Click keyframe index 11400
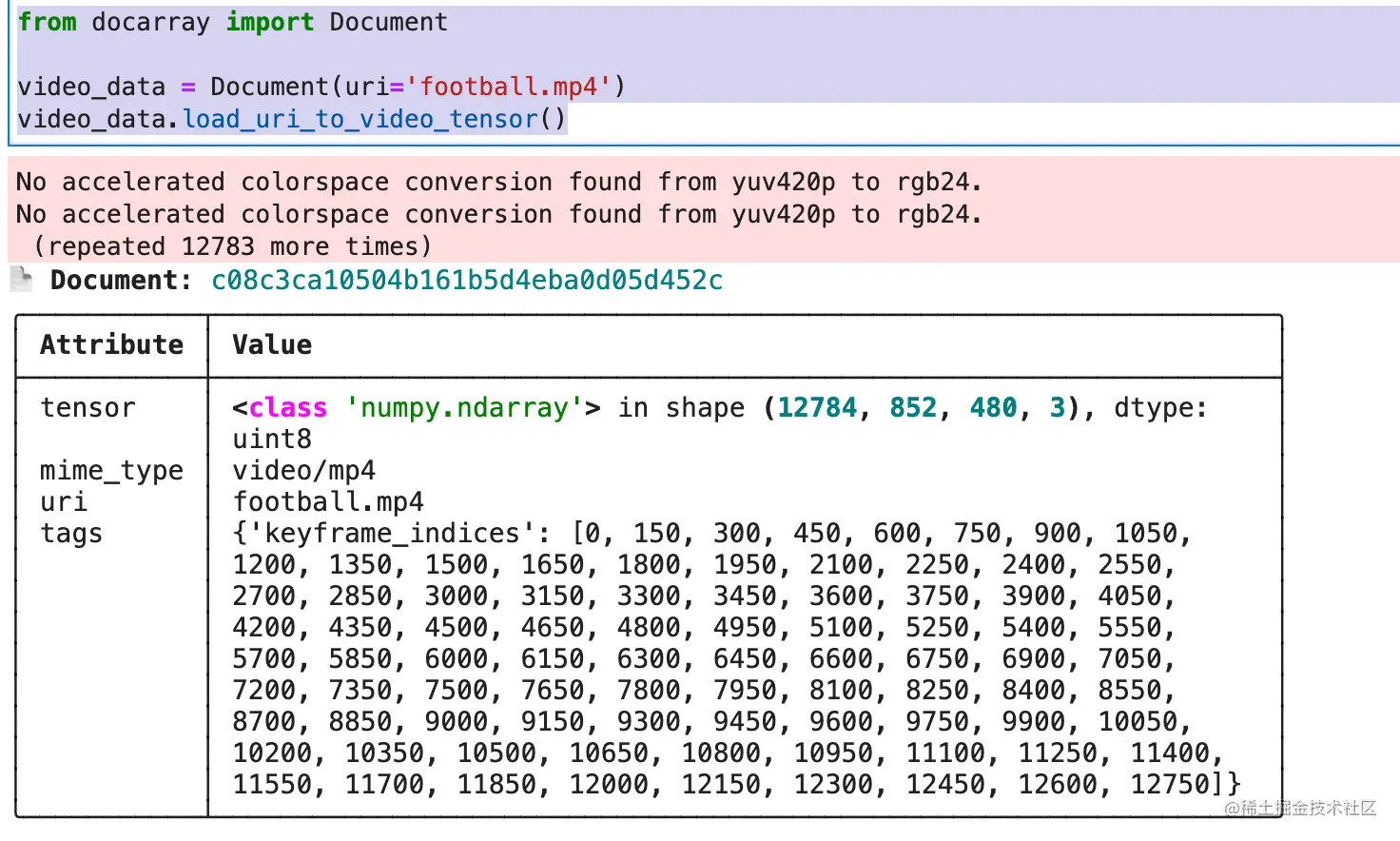 1170,753
